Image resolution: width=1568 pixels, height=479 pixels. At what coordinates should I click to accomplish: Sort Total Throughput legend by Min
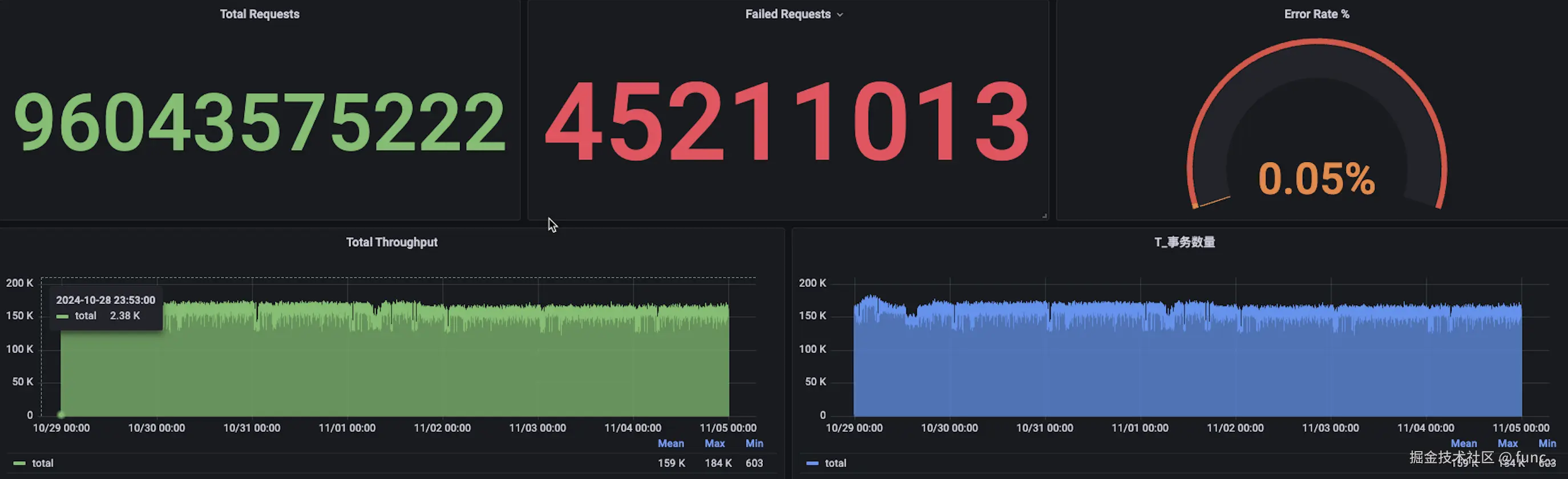pos(754,444)
